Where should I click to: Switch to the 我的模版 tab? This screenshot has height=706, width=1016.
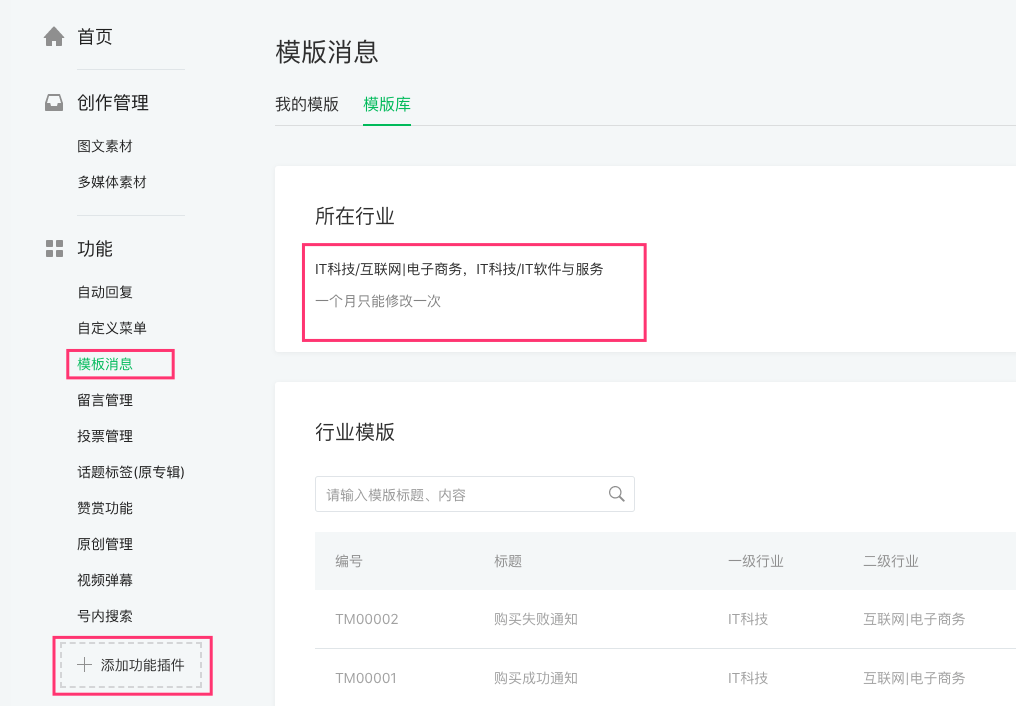tap(307, 104)
